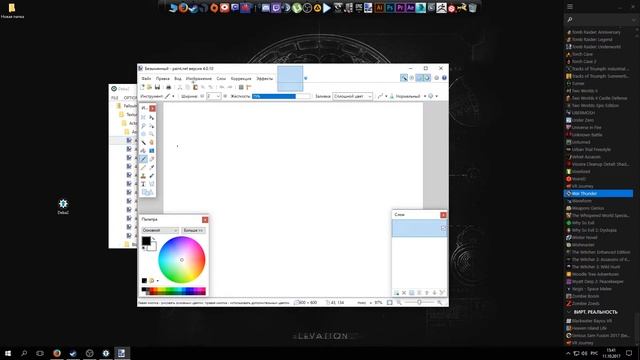Toggle the History window button

pyautogui.click(x=411, y=78)
